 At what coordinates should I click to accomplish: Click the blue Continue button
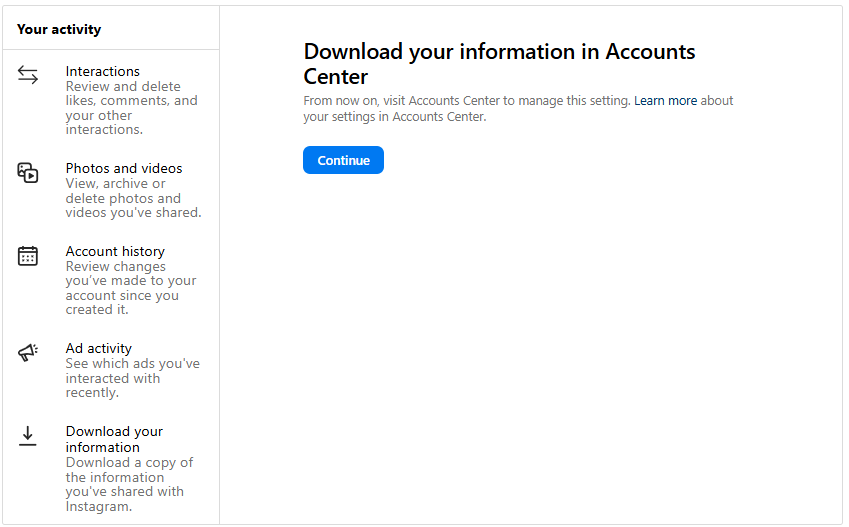coord(343,160)
